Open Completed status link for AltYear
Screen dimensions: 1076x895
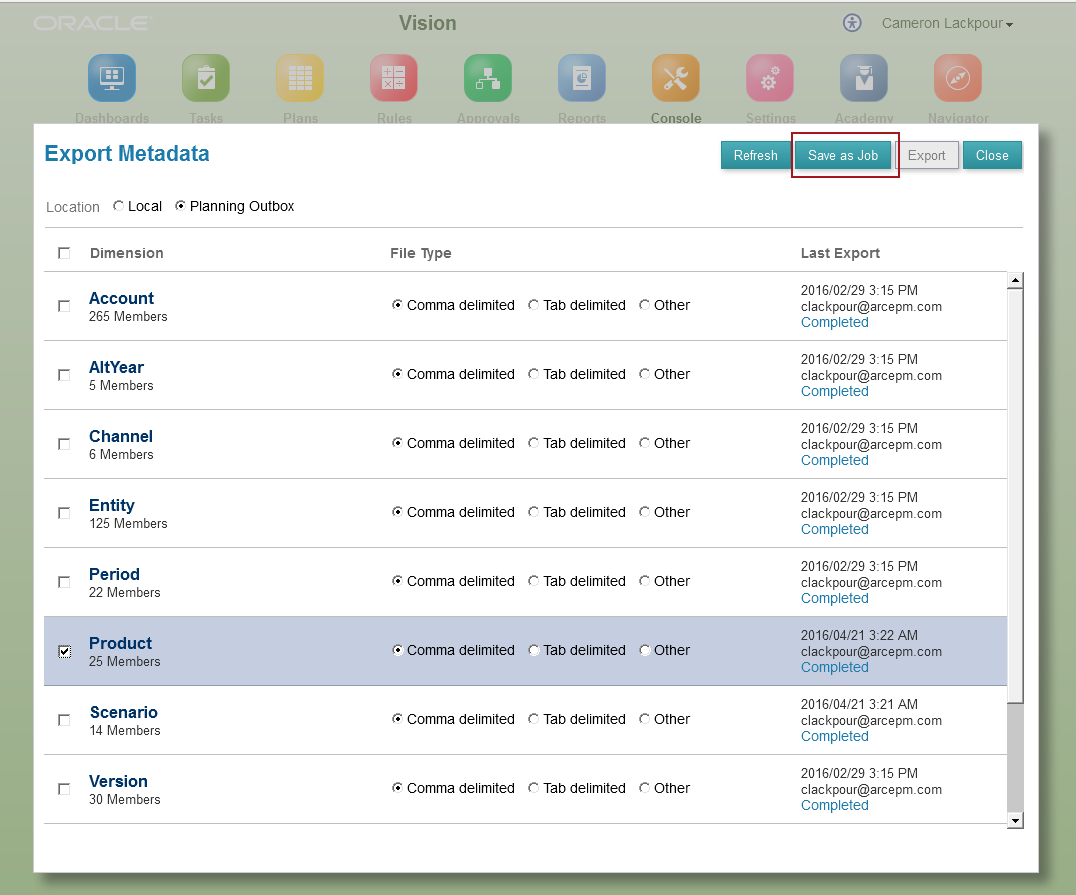click(834, 391)
